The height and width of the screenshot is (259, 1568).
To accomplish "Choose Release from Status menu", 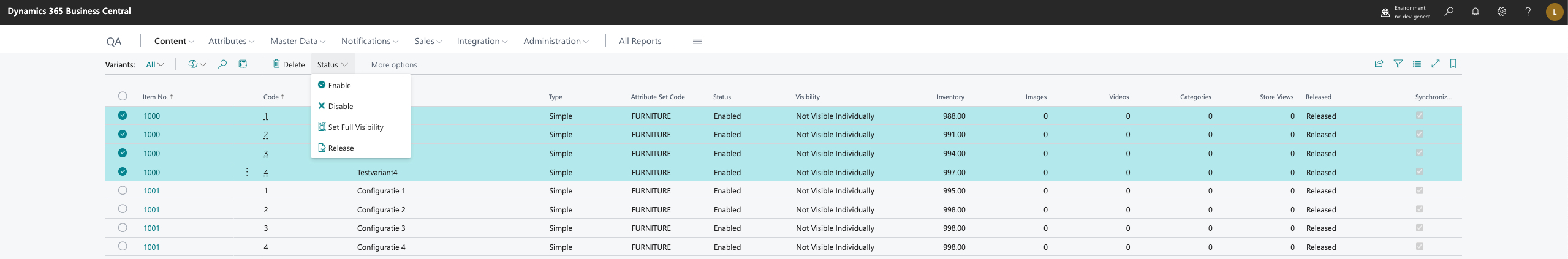I will click(360, 148).
